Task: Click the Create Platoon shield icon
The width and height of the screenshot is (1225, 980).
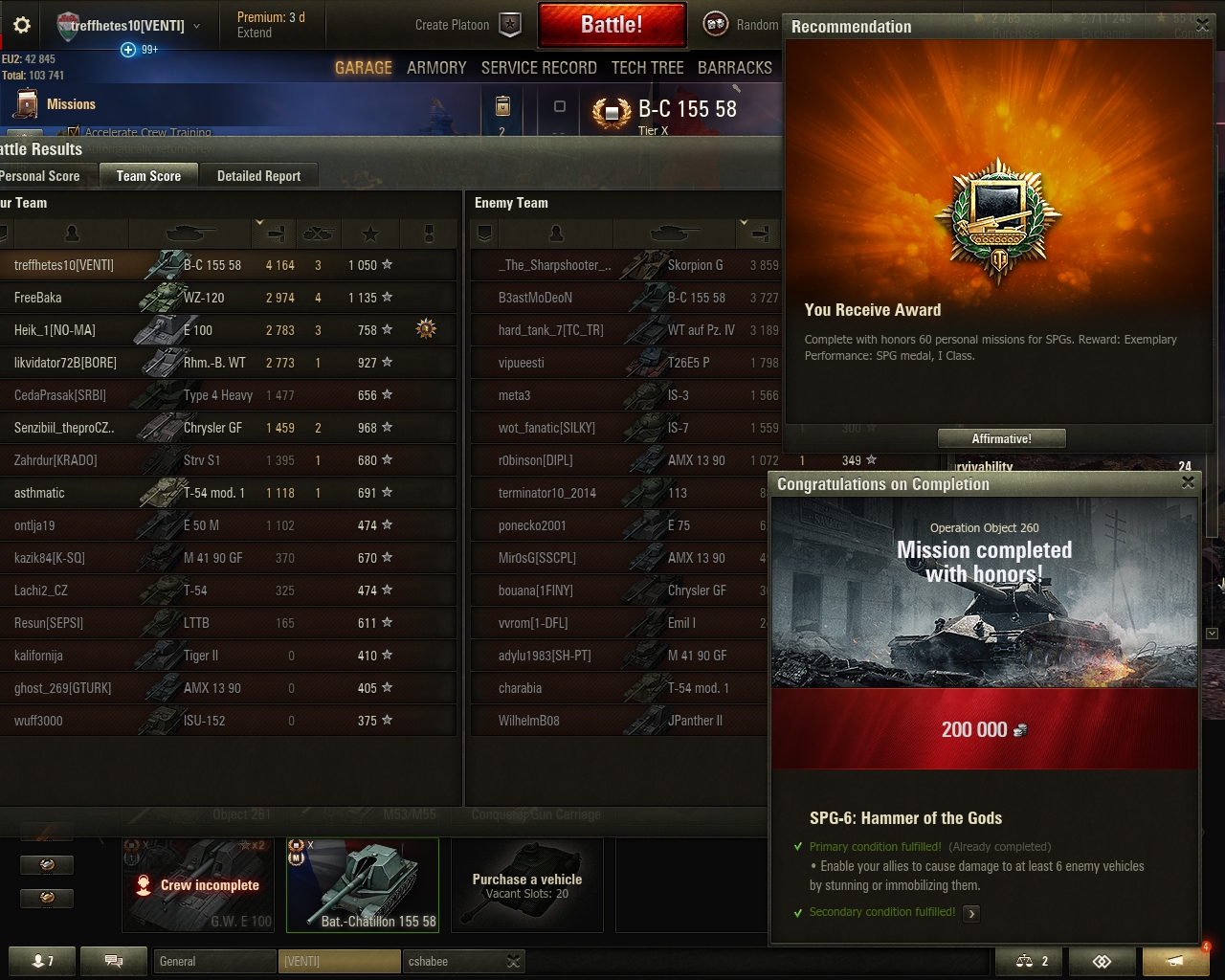Action: click(511, 25)
